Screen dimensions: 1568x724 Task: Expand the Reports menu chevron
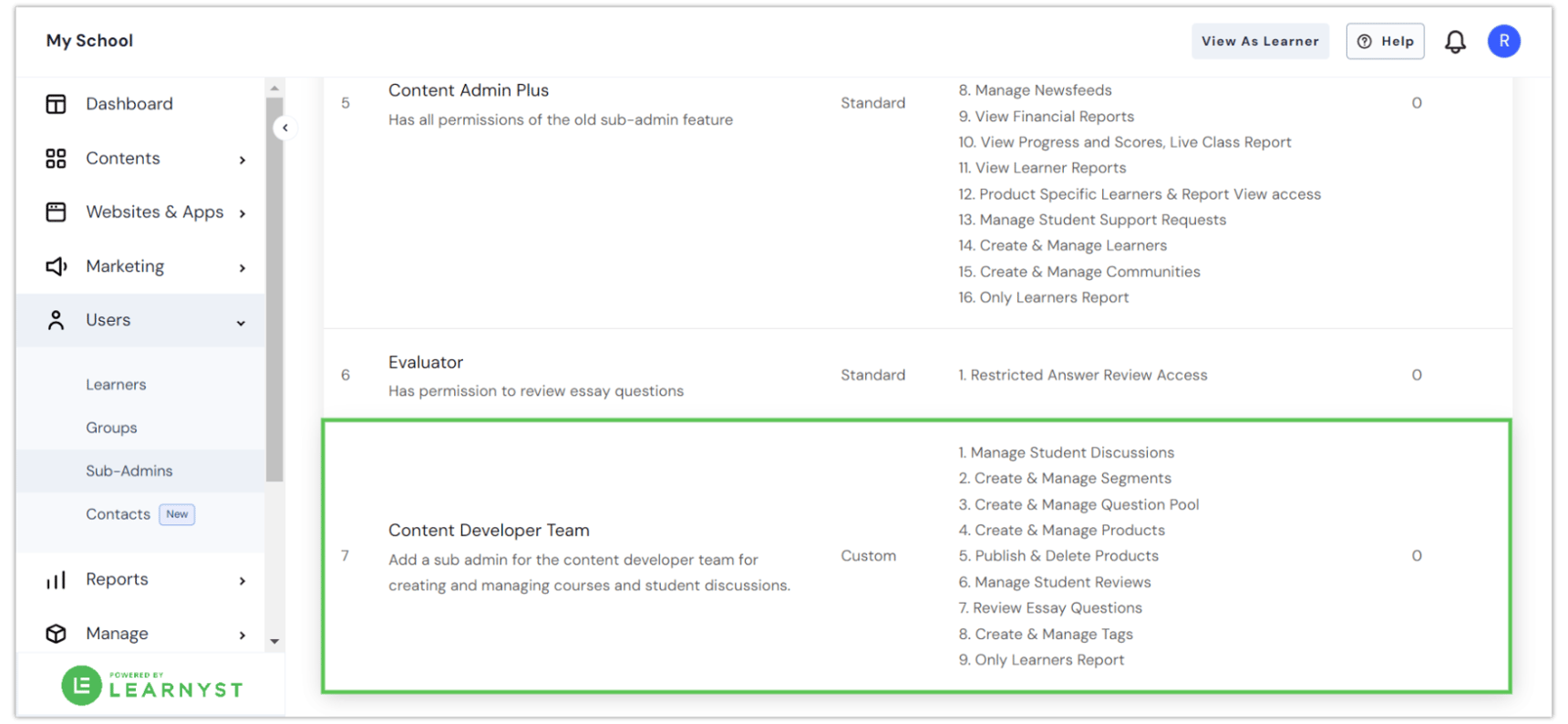[242, 580]
